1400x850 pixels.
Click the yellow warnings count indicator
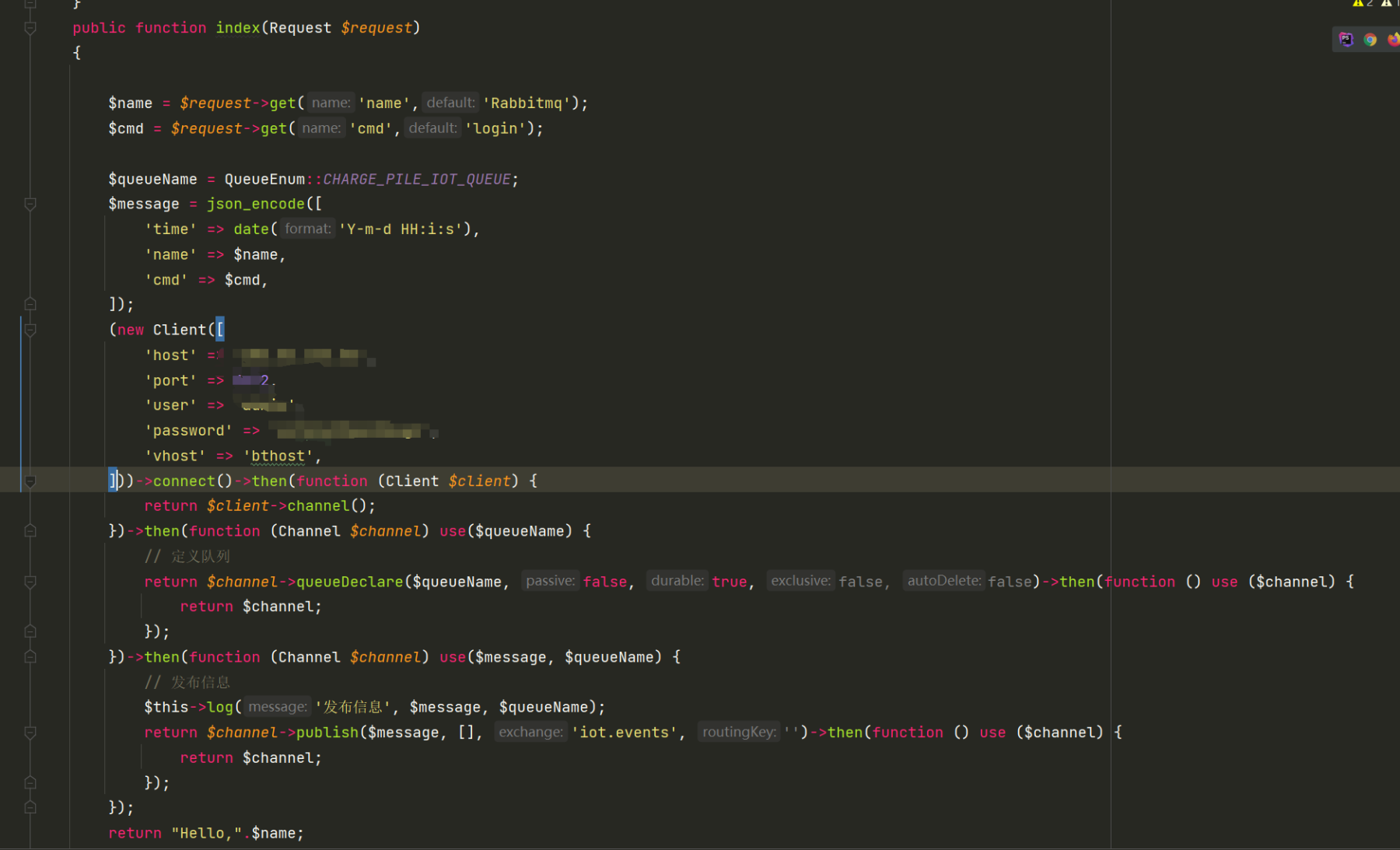click(1363, 3)
